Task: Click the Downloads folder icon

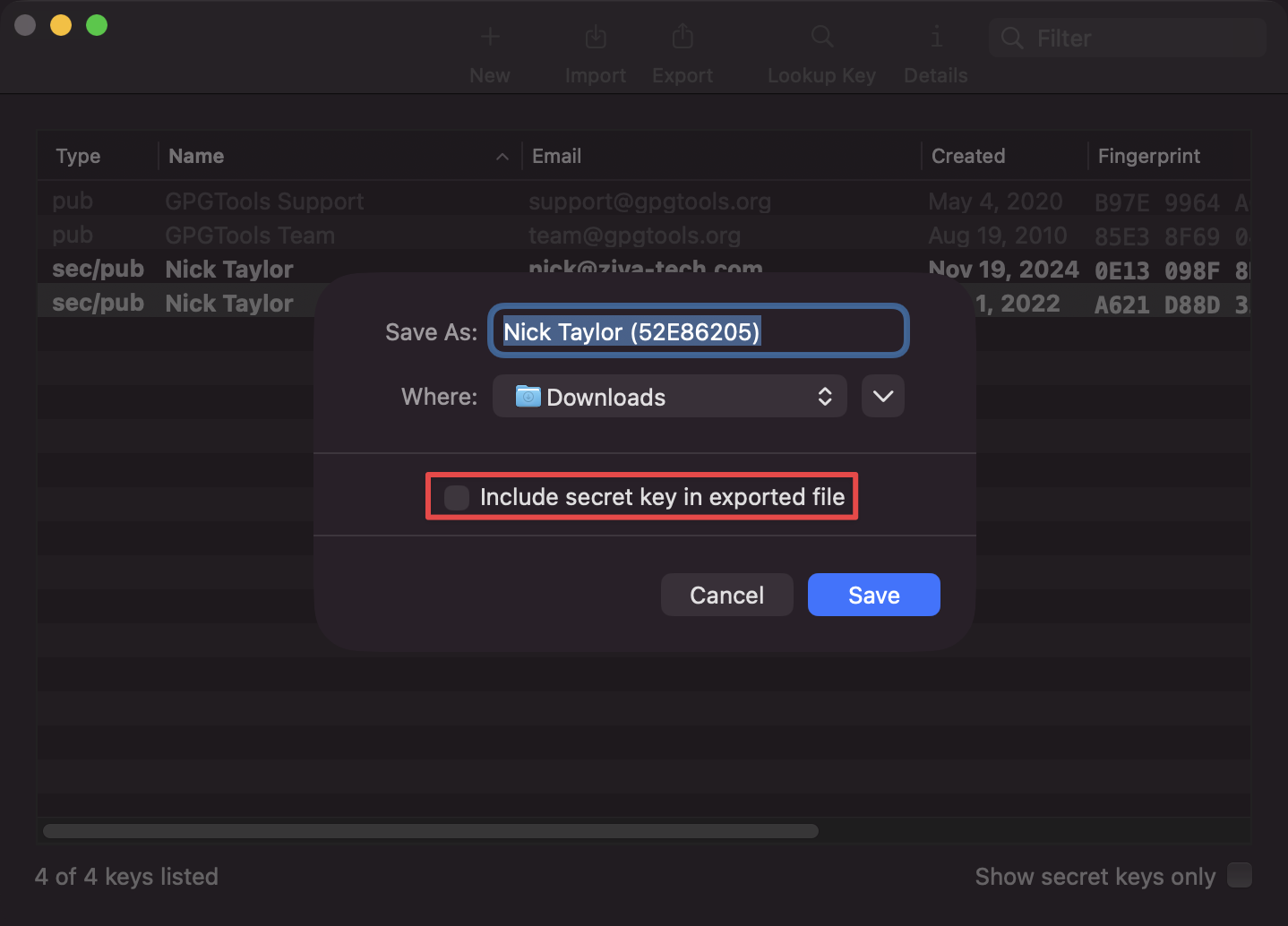Action: pos(528,396)
